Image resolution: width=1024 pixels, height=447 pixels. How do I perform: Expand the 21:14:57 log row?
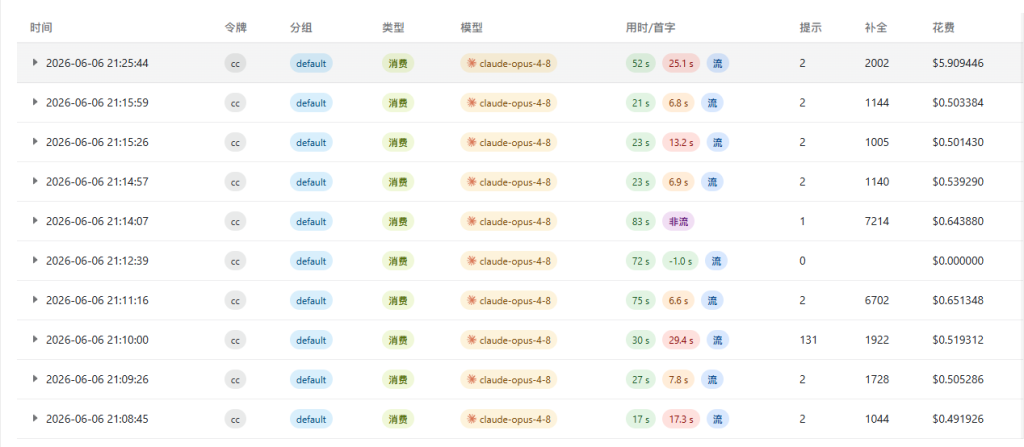click(35, 182)
